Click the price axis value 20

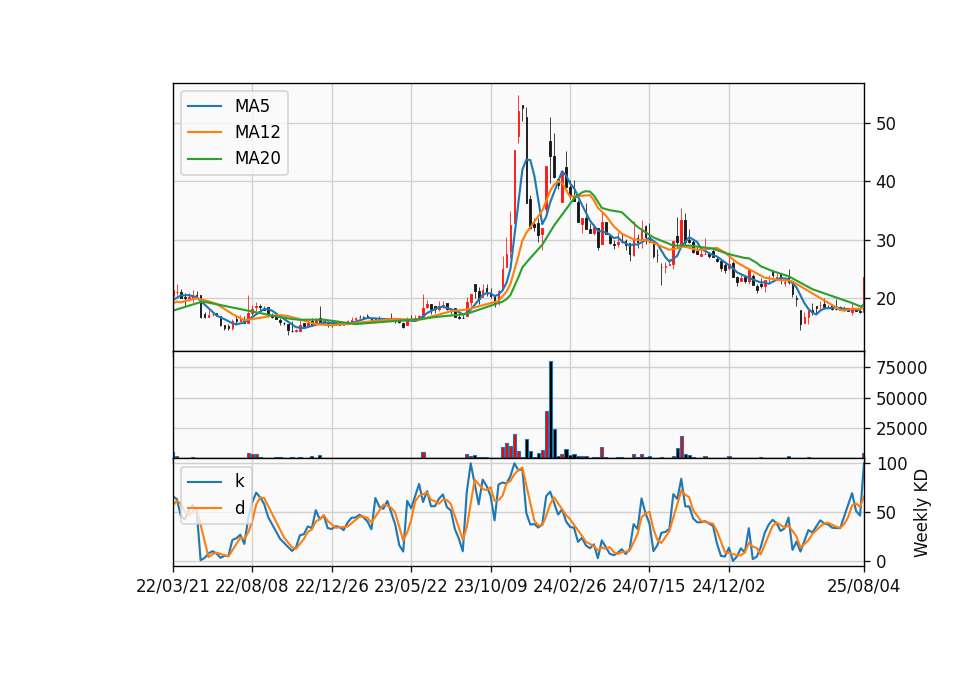(886, 299)
